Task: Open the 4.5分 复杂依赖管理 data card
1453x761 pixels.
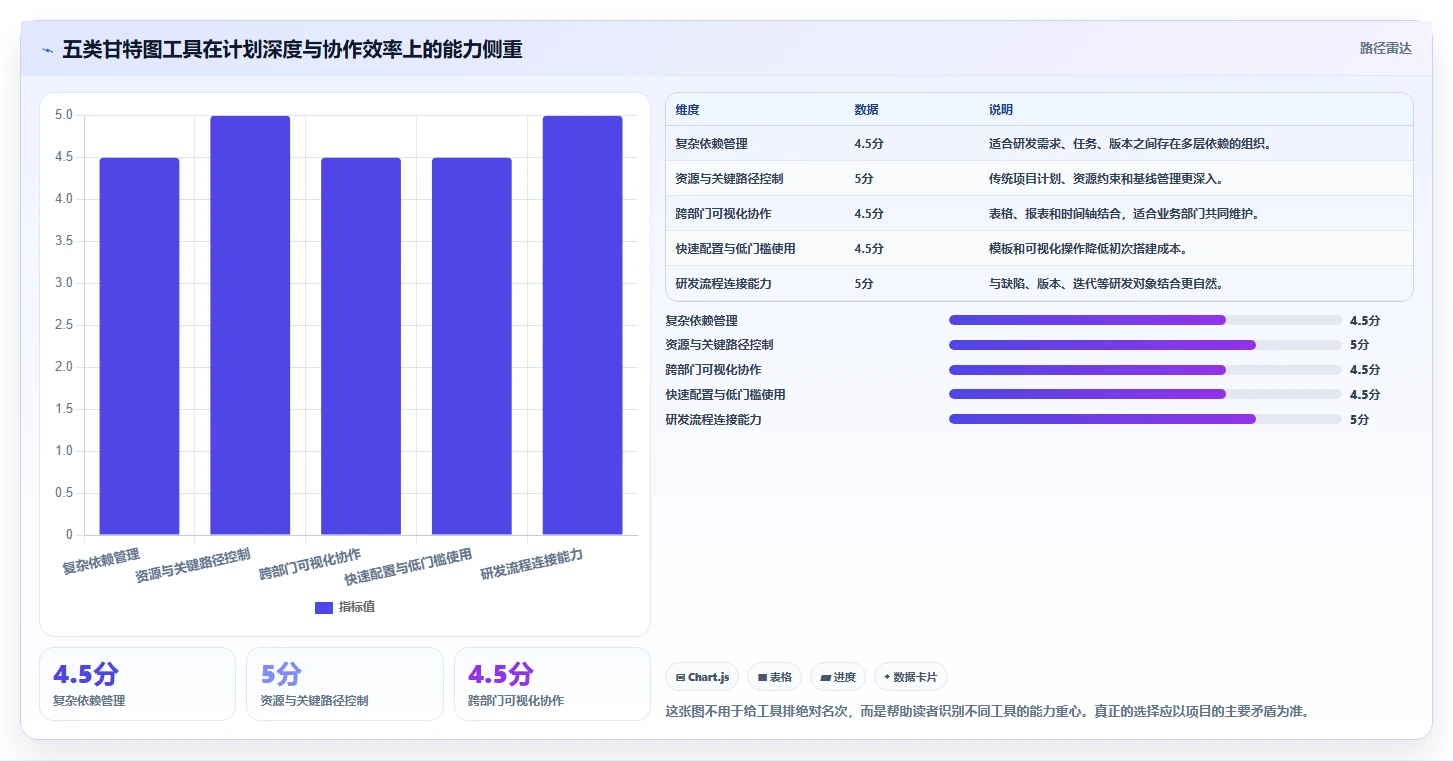Action: coord(137,684)
